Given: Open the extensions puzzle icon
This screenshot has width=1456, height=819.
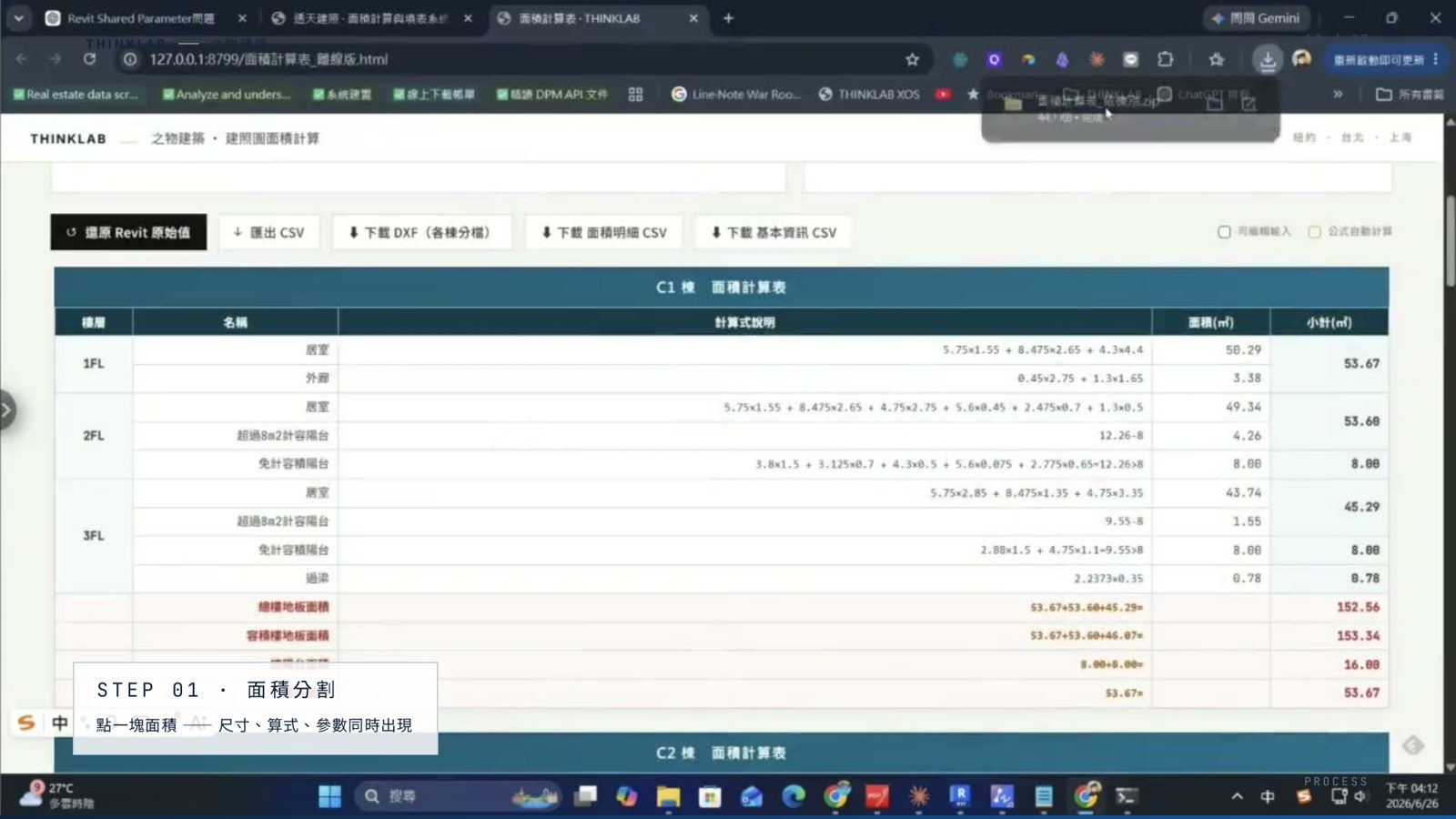Looking at the screenshot, I should point(1166,59).
